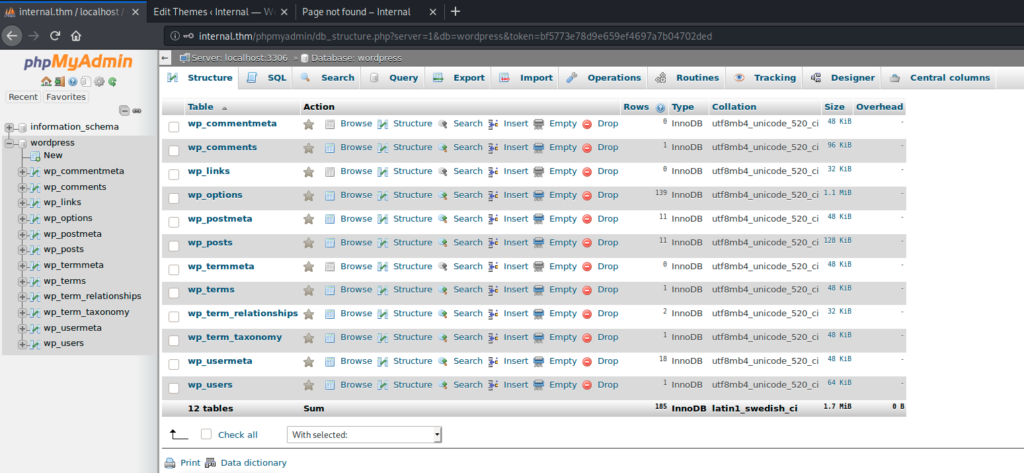Screen dimensions: 1024x473
Task: Click New table link under wordpress
Action: tap(53, 155)
